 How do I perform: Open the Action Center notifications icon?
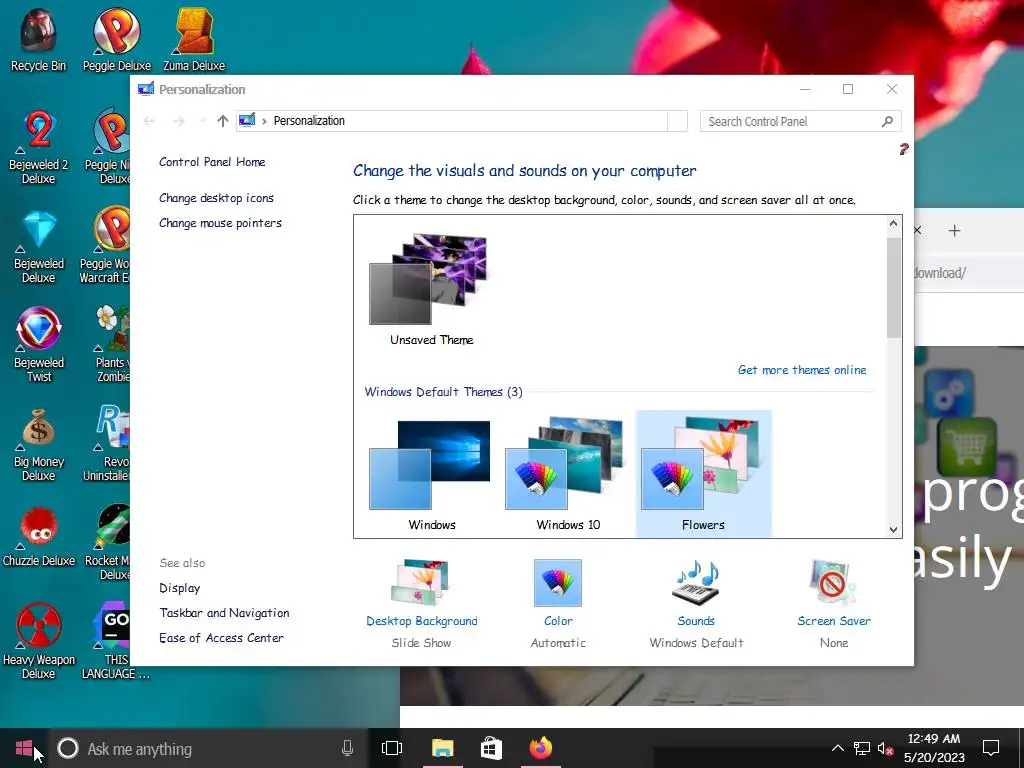991,748
